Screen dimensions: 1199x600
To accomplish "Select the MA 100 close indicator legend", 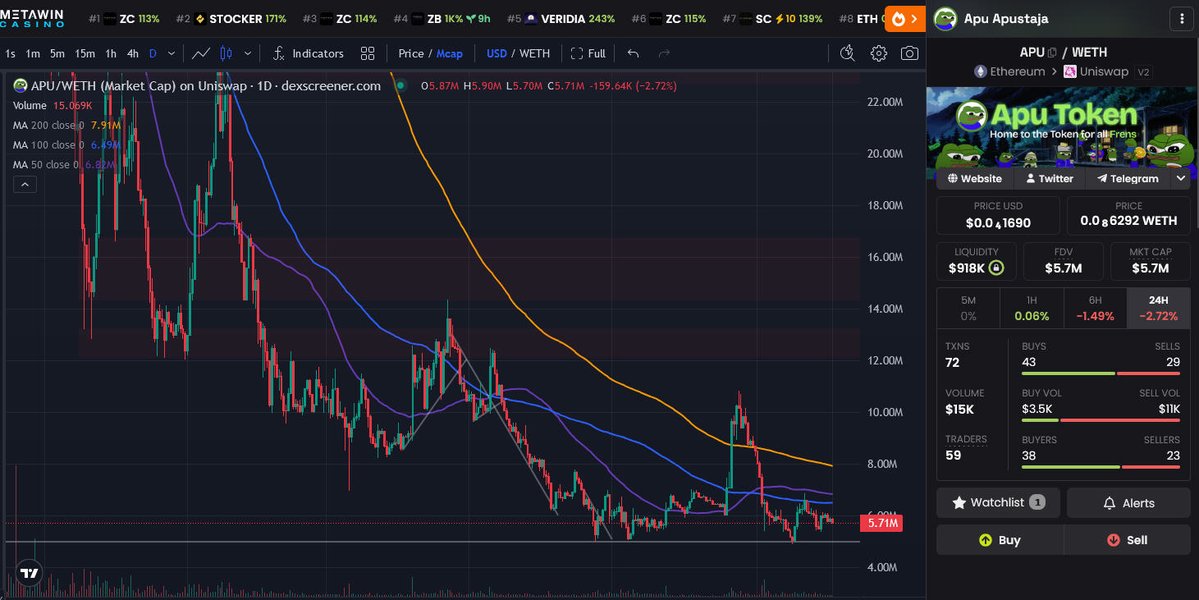I will pos(67,145).
